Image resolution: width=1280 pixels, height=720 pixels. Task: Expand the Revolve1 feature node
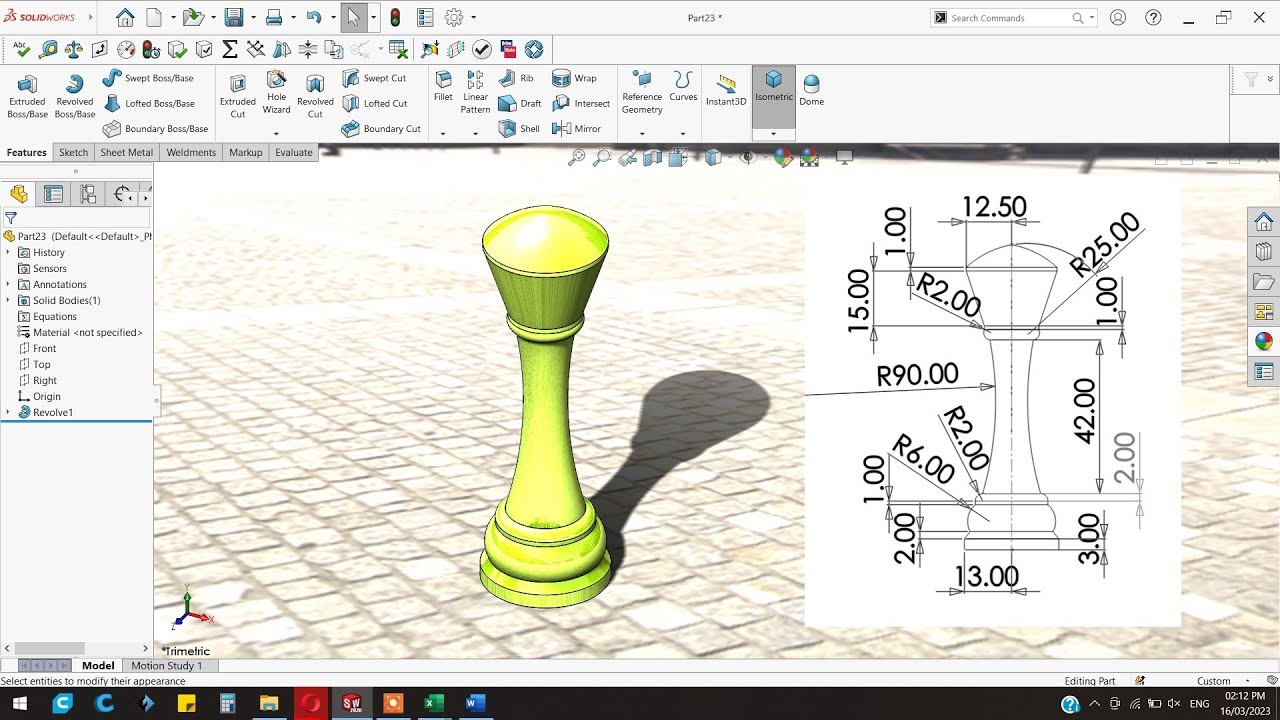click(8, 412)
